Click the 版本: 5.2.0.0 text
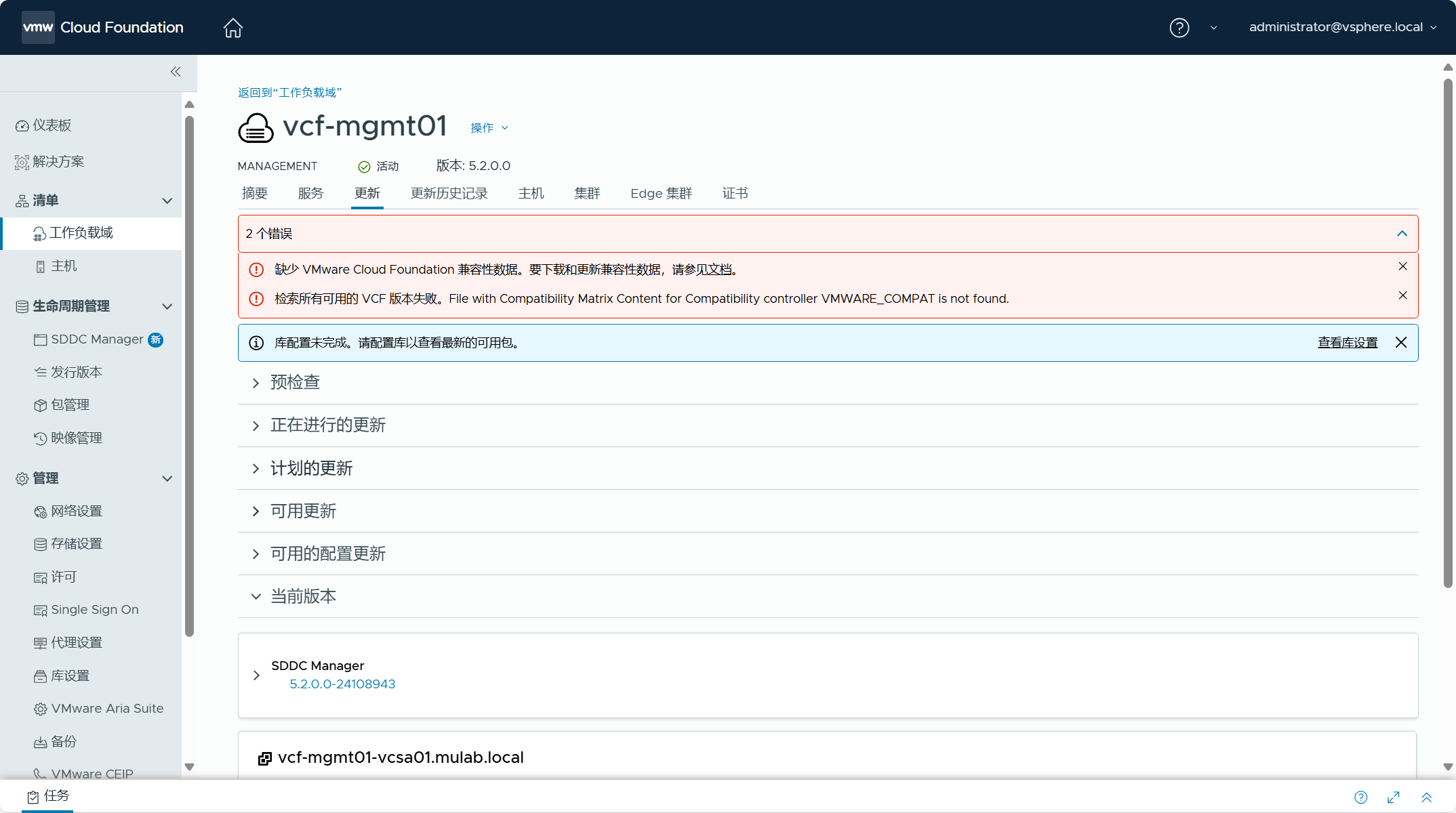 [473, 166]
